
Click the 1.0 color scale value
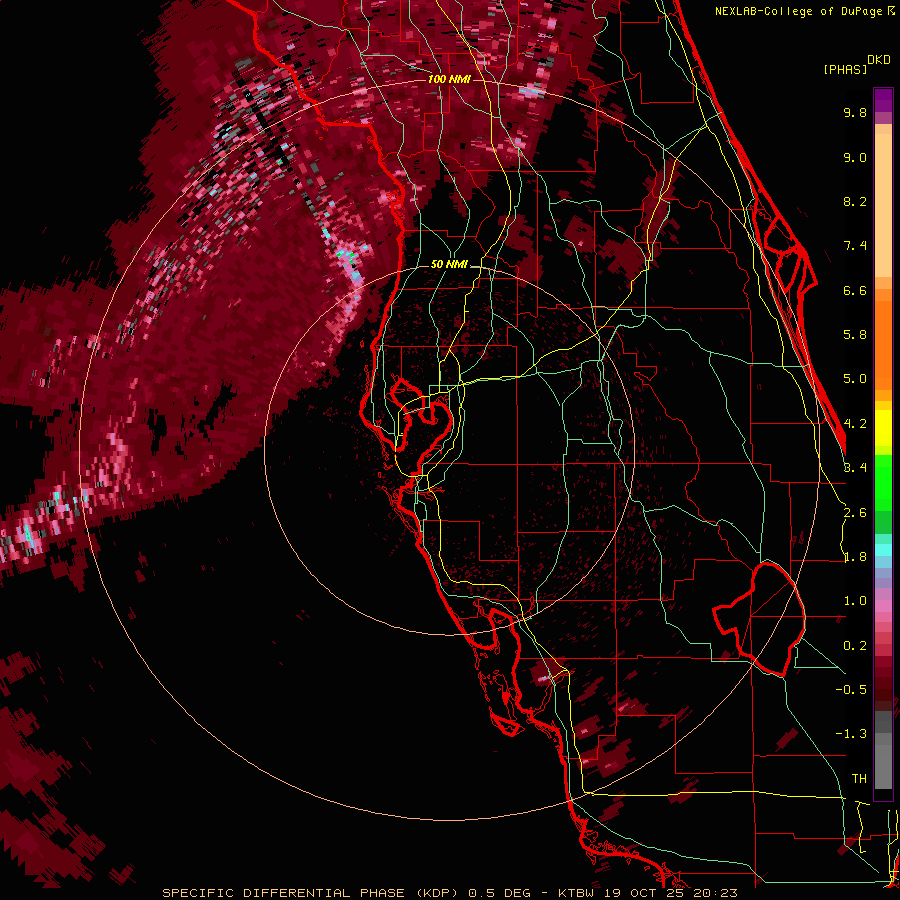point(855,601)
